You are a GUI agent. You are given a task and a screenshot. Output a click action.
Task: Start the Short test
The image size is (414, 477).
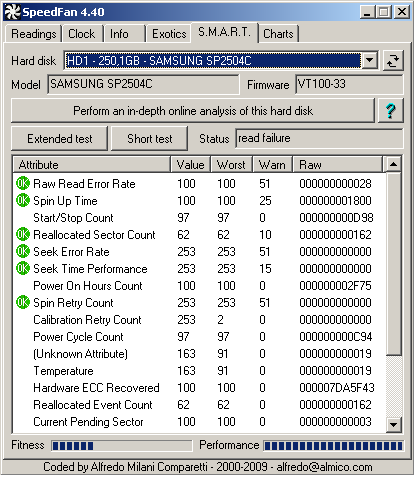coord(149,139)
